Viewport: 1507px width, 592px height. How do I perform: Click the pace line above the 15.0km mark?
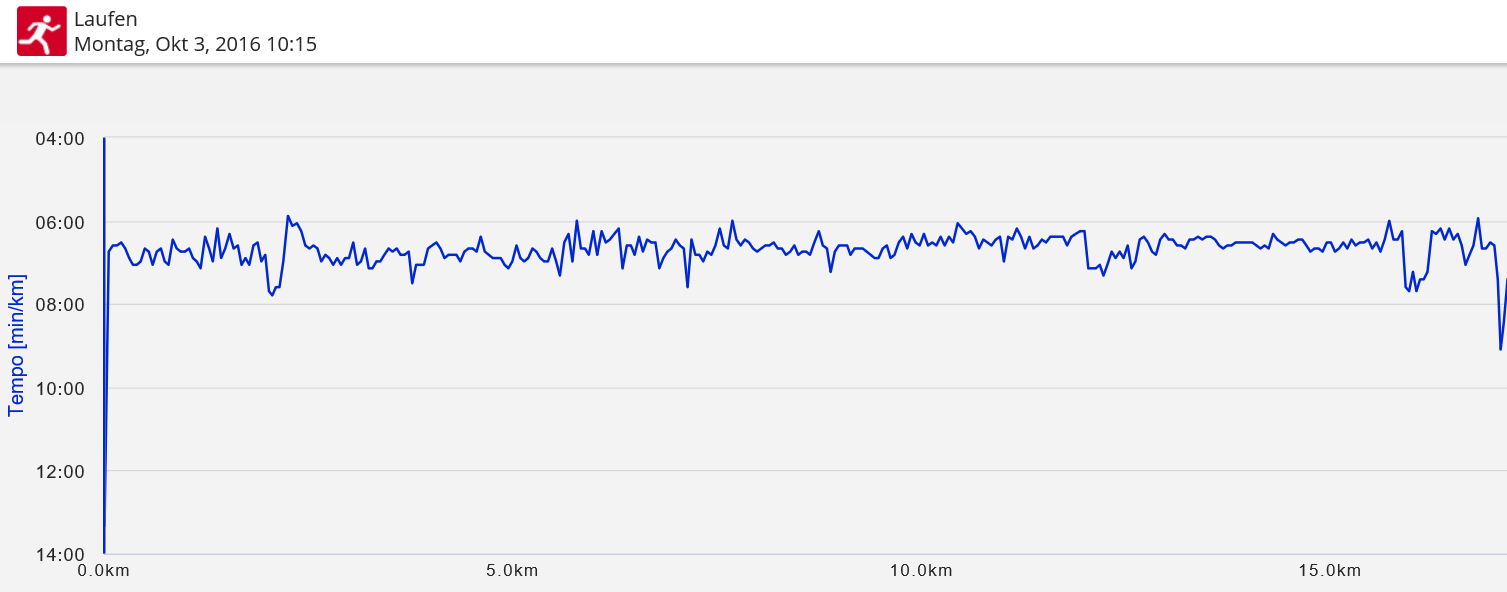(x=1330, y=242)
